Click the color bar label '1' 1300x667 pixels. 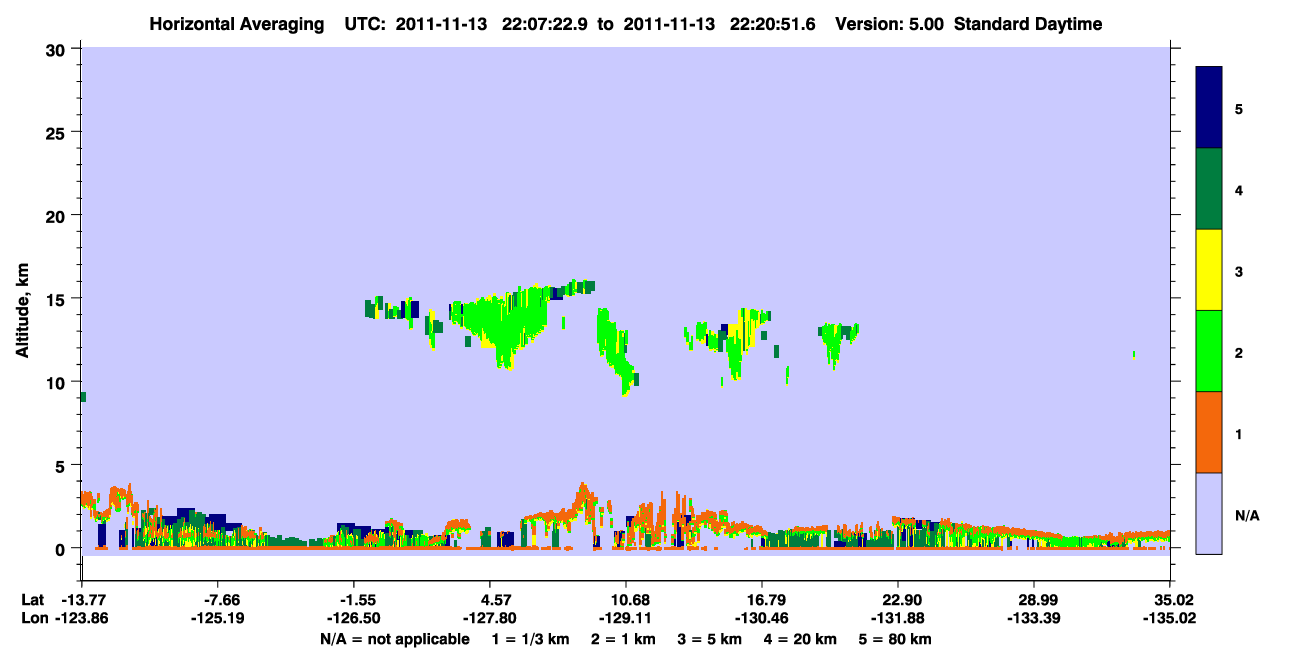point(1239,434)
